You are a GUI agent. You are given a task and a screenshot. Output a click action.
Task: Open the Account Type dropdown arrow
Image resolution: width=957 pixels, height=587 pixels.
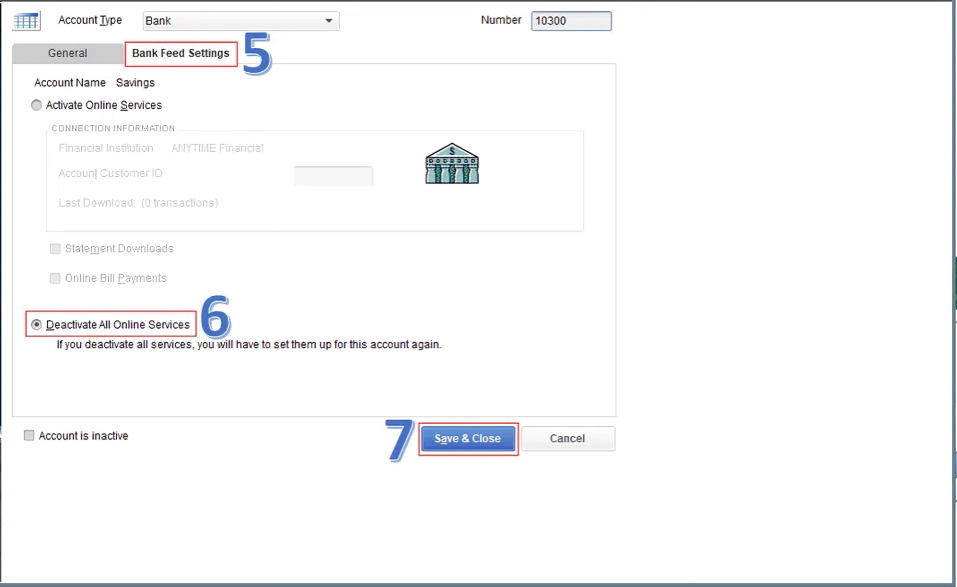[x=329, y=21]
